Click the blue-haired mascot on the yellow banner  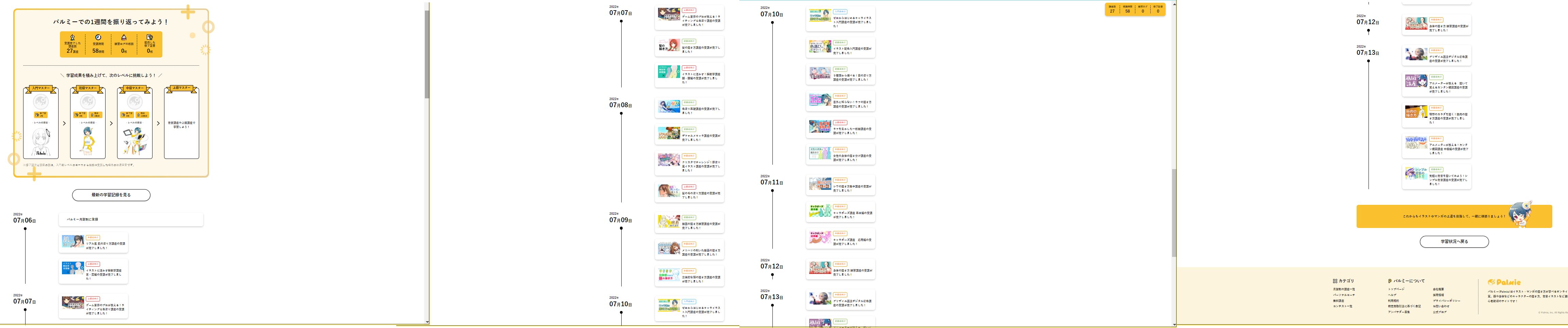[x=1520, y=215]
